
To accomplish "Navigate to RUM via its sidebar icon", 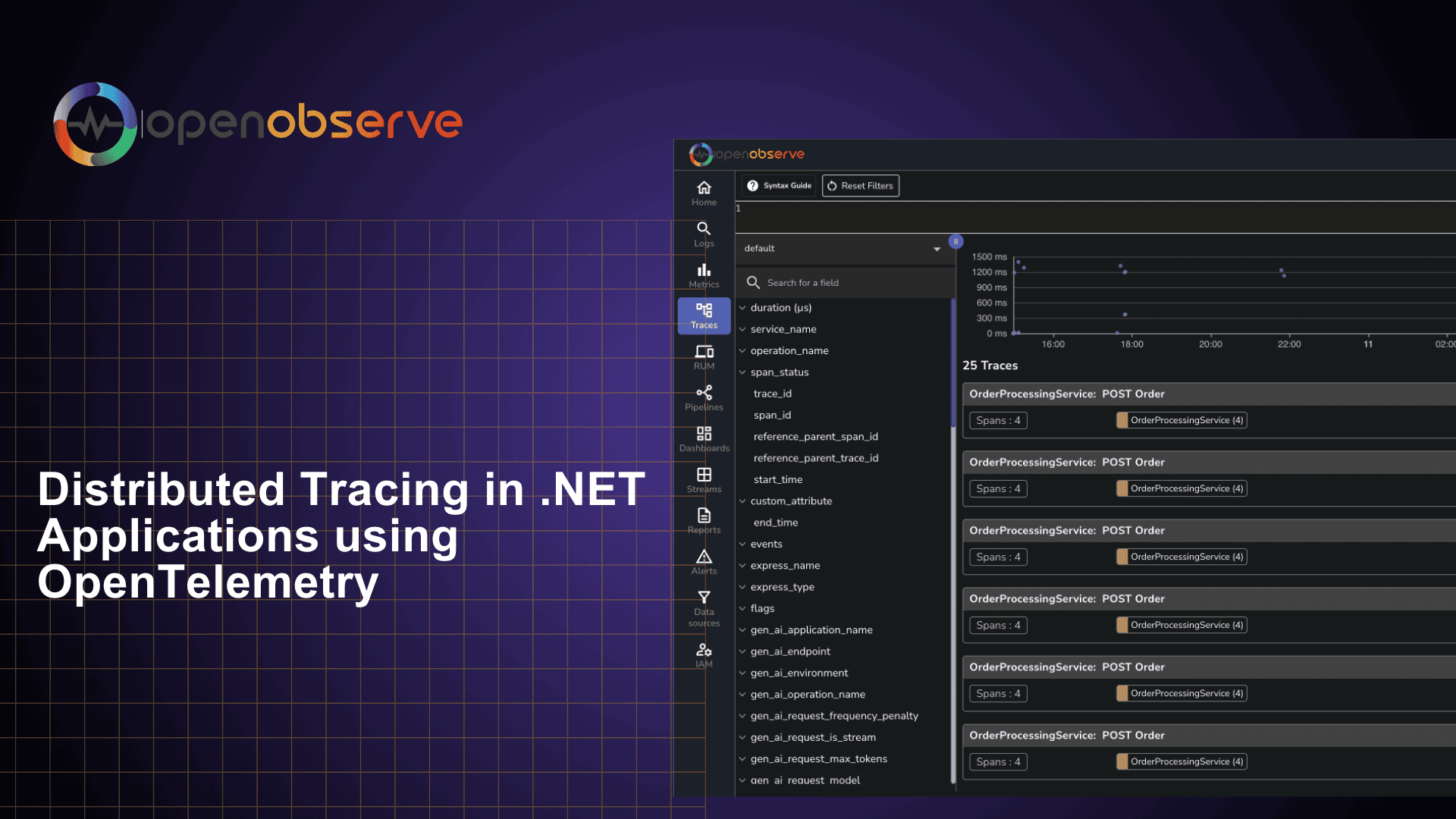I will pos(703,356).
